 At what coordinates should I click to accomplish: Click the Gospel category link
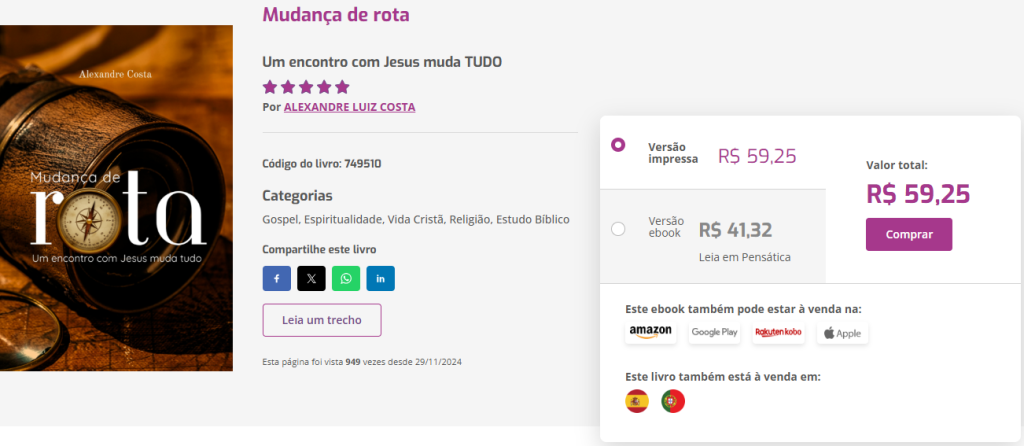[x=280, y=219]
